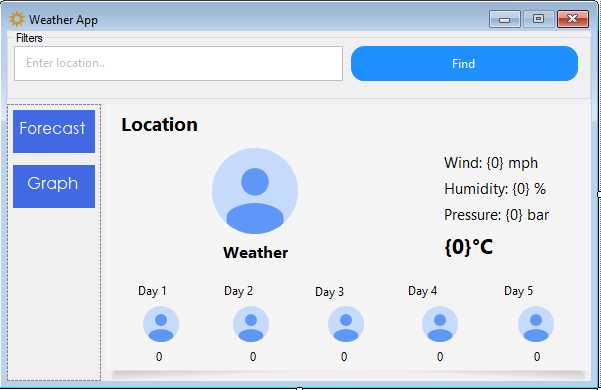Maximize the Weather App window
The image size is (601, 390).
click(x=538, y=19)
